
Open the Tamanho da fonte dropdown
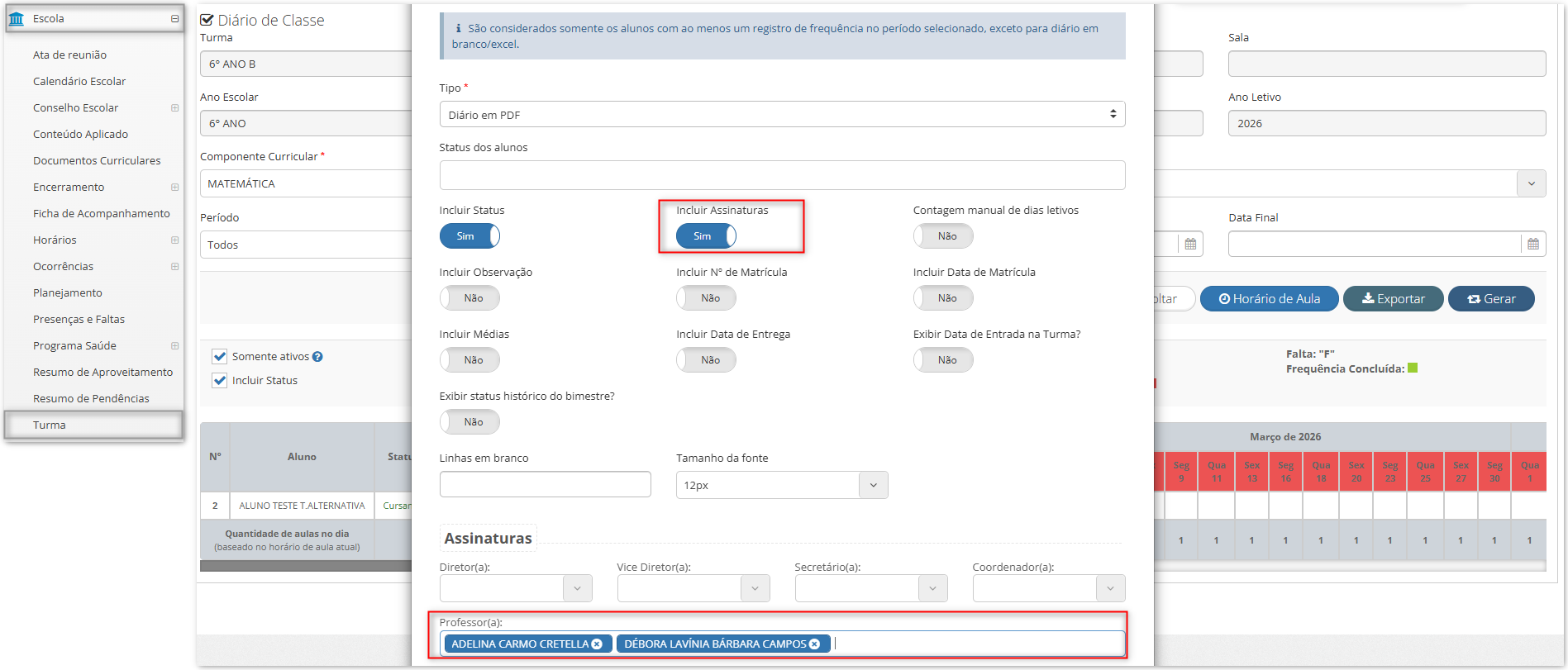[782, 485]
